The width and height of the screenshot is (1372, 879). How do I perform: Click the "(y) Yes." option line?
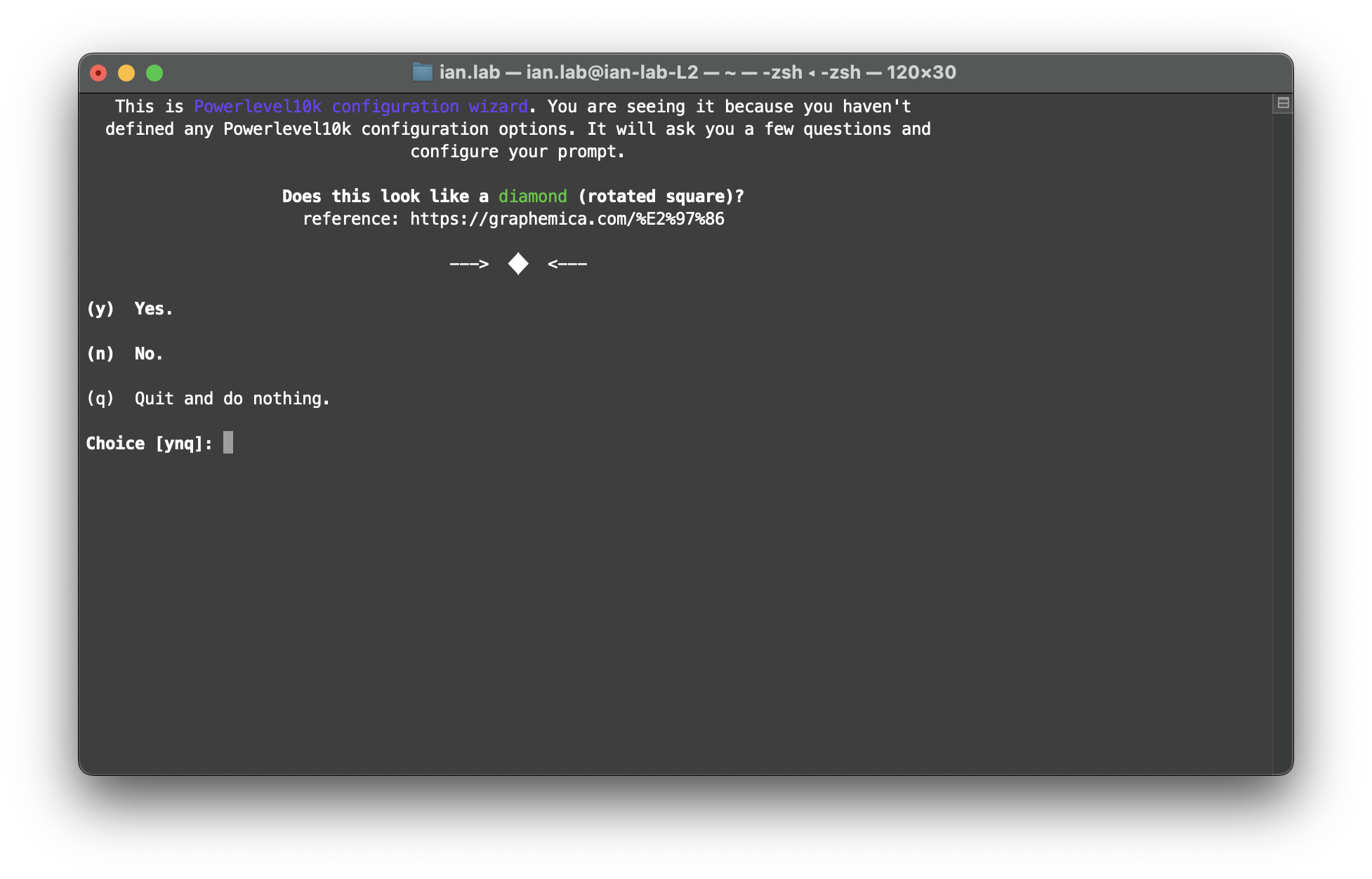[x=130, y=309]
